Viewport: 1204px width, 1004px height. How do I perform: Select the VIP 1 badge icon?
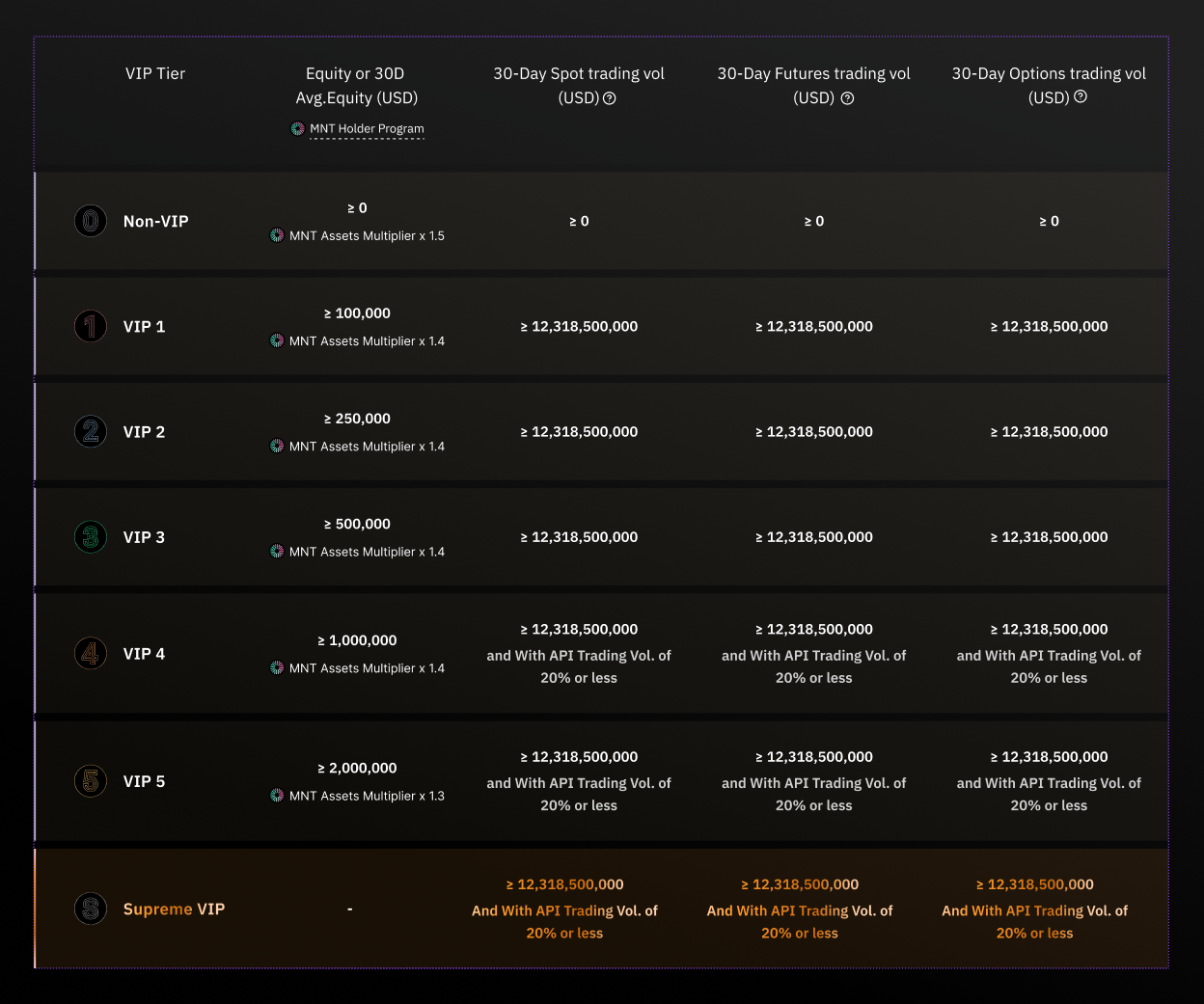coord(90,326)
